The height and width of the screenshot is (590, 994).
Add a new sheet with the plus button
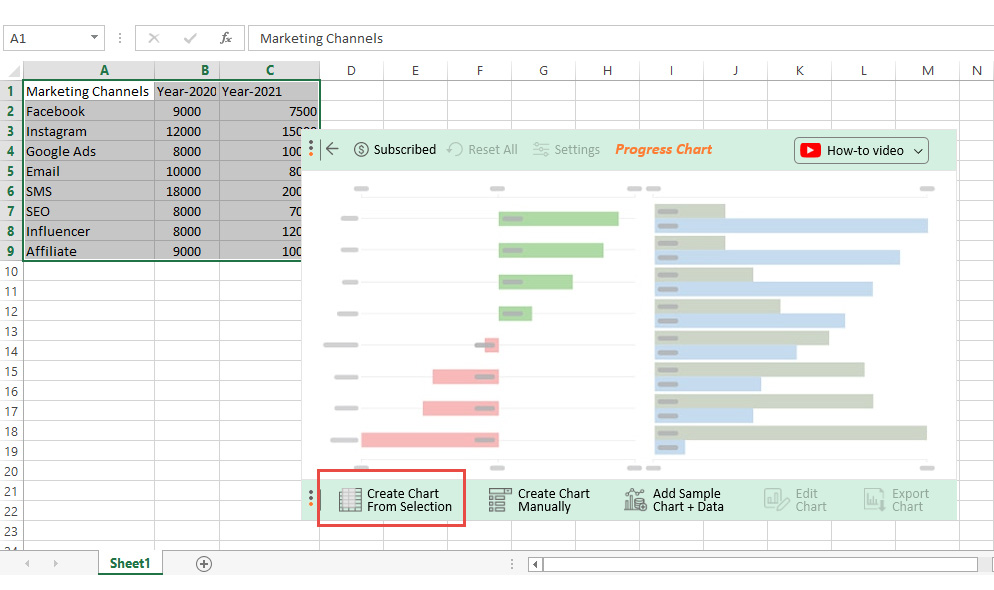click(x=203, y=563)
